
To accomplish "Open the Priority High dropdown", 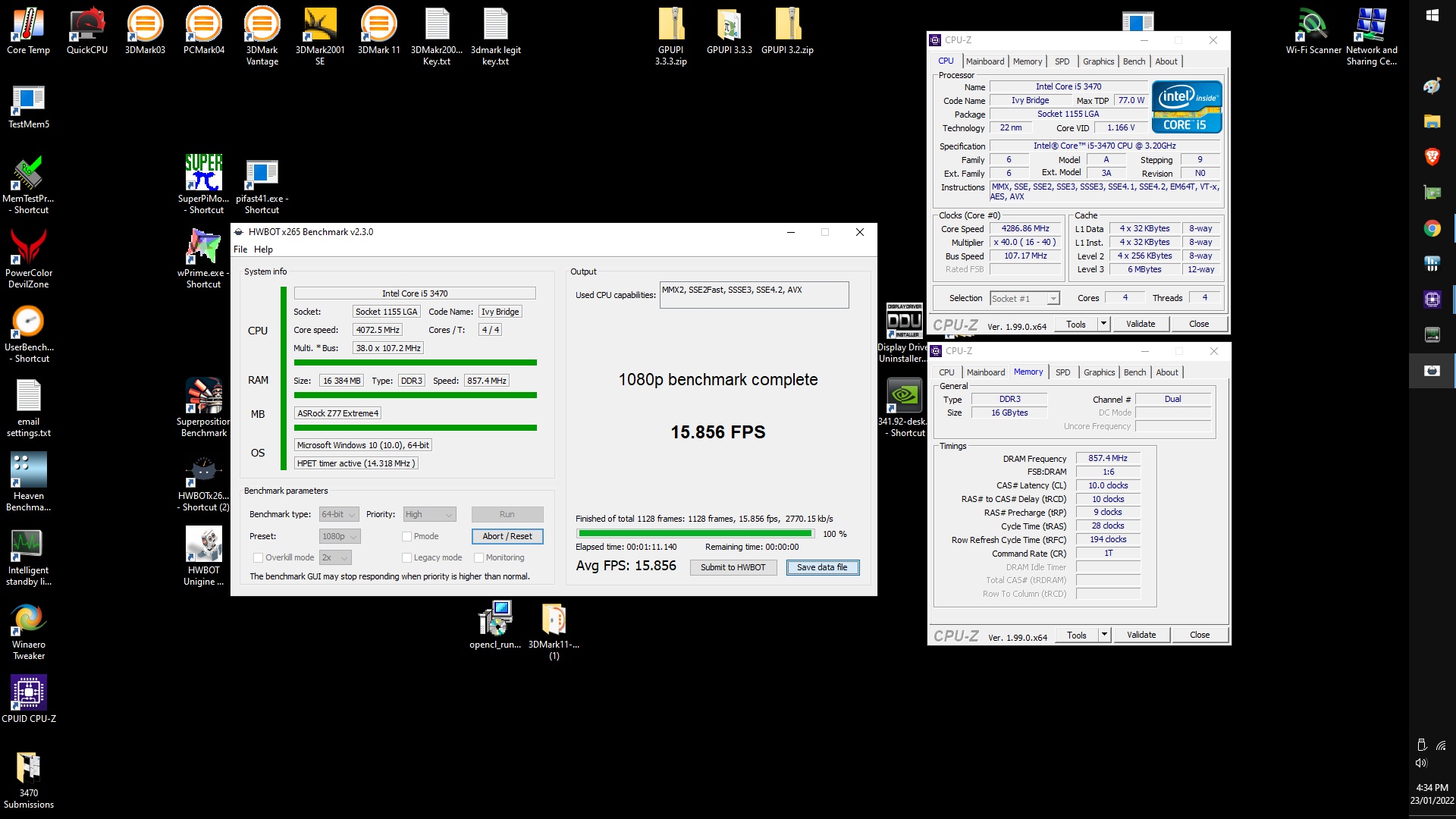I will point(429,514).
